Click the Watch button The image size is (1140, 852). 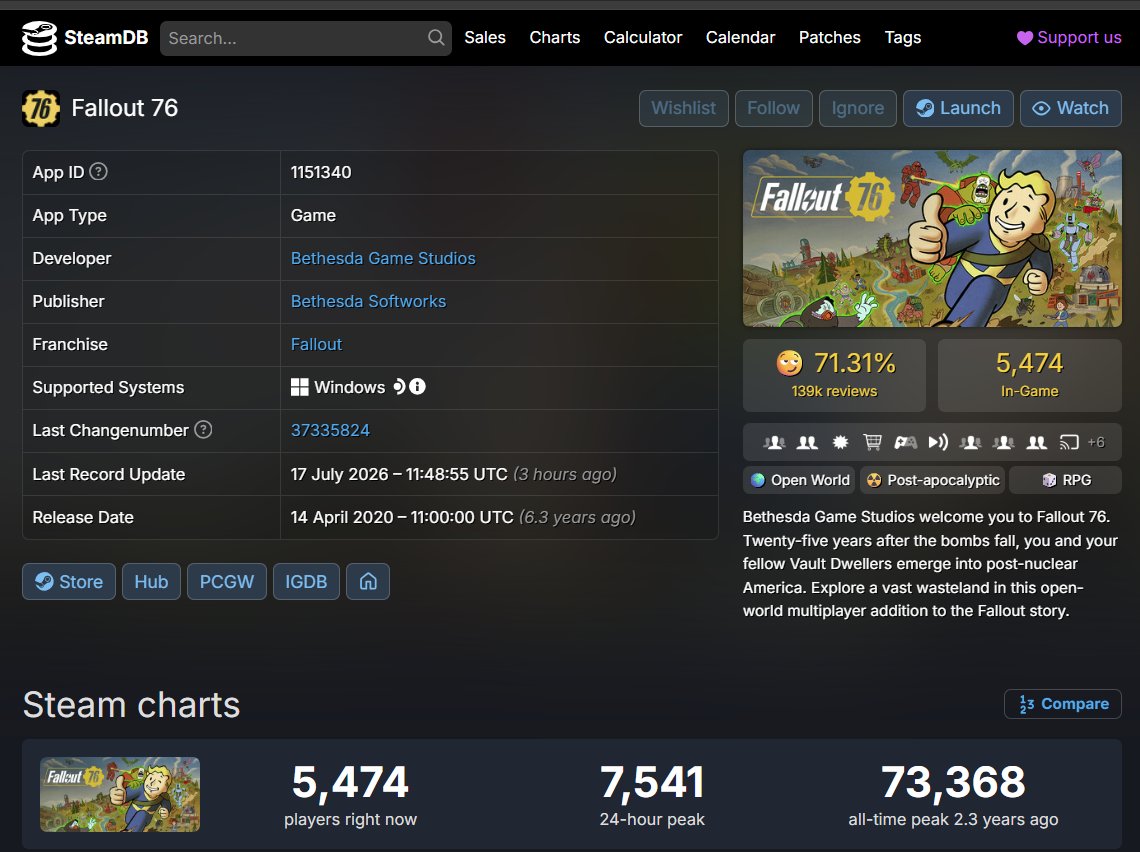tap(1071, 108)
